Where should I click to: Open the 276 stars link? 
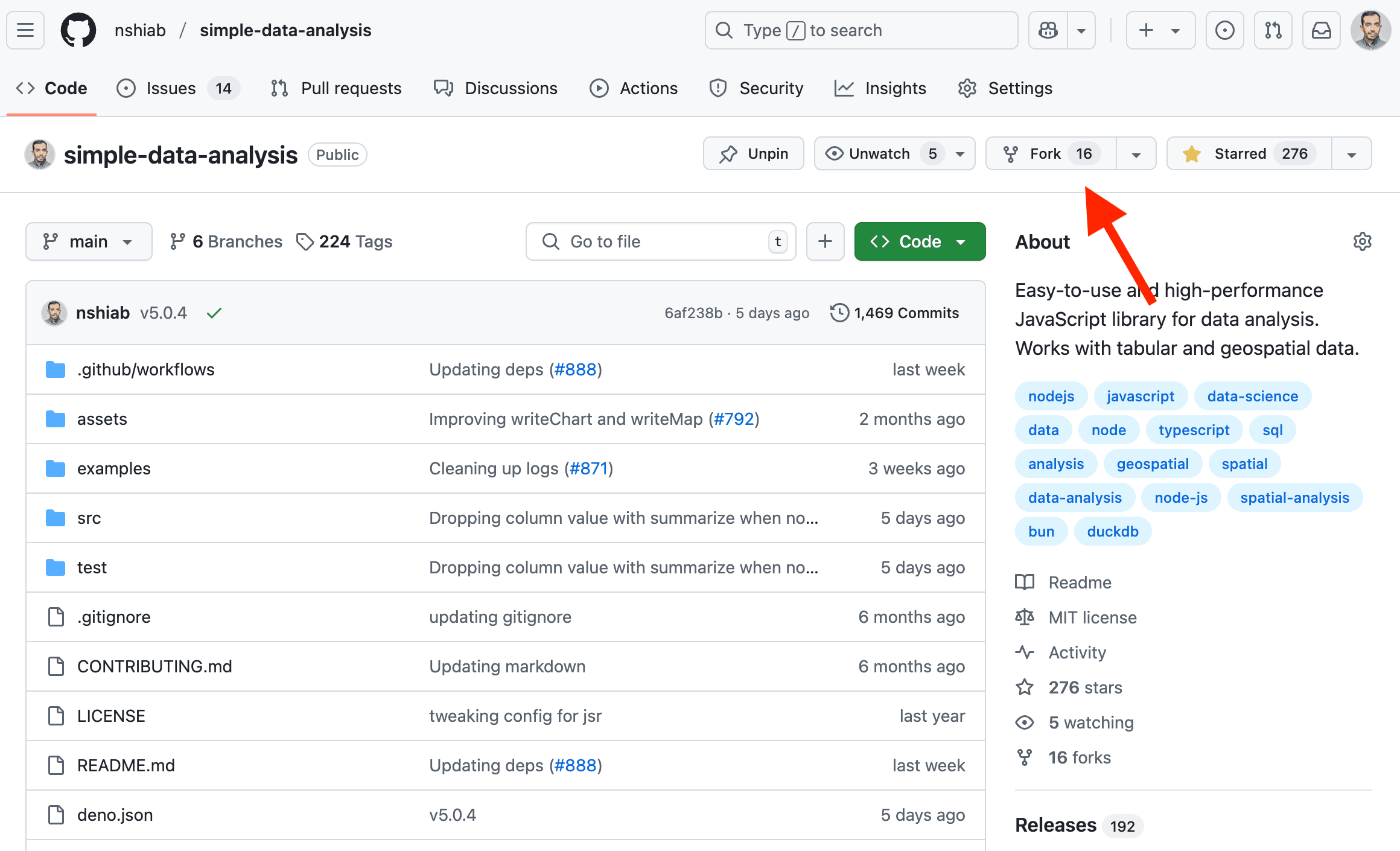click(x=1069, y=687)
